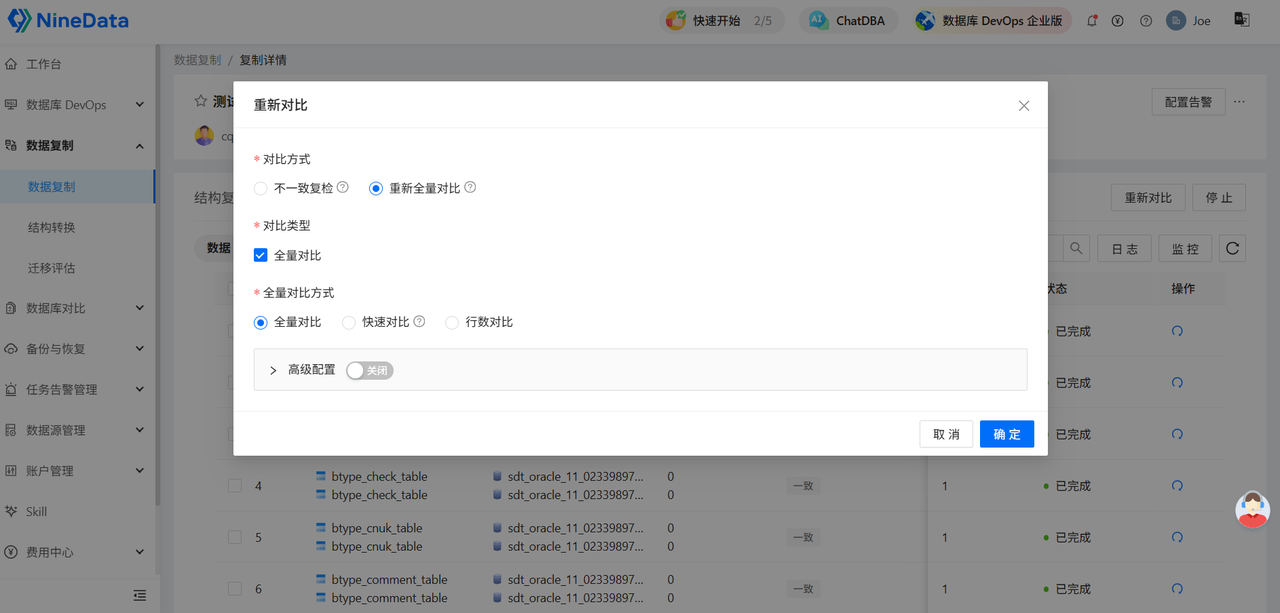Viewport: 1280px width, 613px height.
Task: Click the re-compare icon in row 5 btype_cnuk_table
Action: (x=1177, y=537)
